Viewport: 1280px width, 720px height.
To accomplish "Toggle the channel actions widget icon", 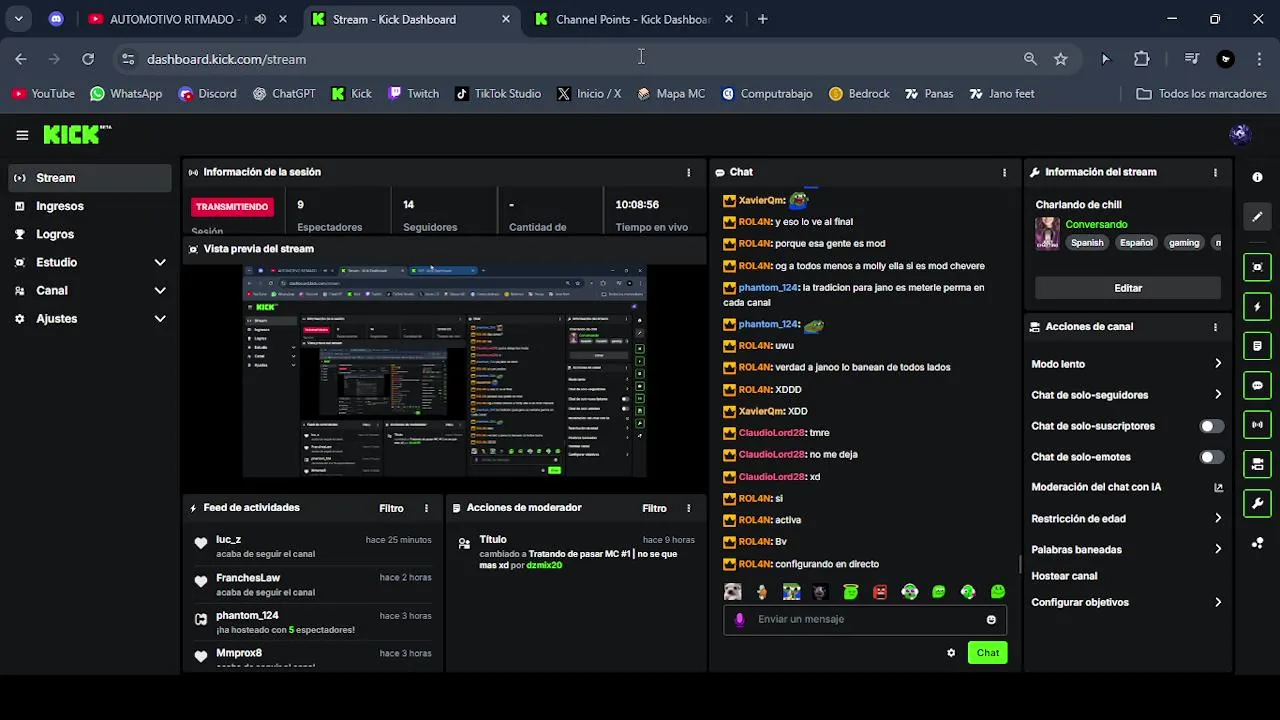I will click(x=1257, y=465).
